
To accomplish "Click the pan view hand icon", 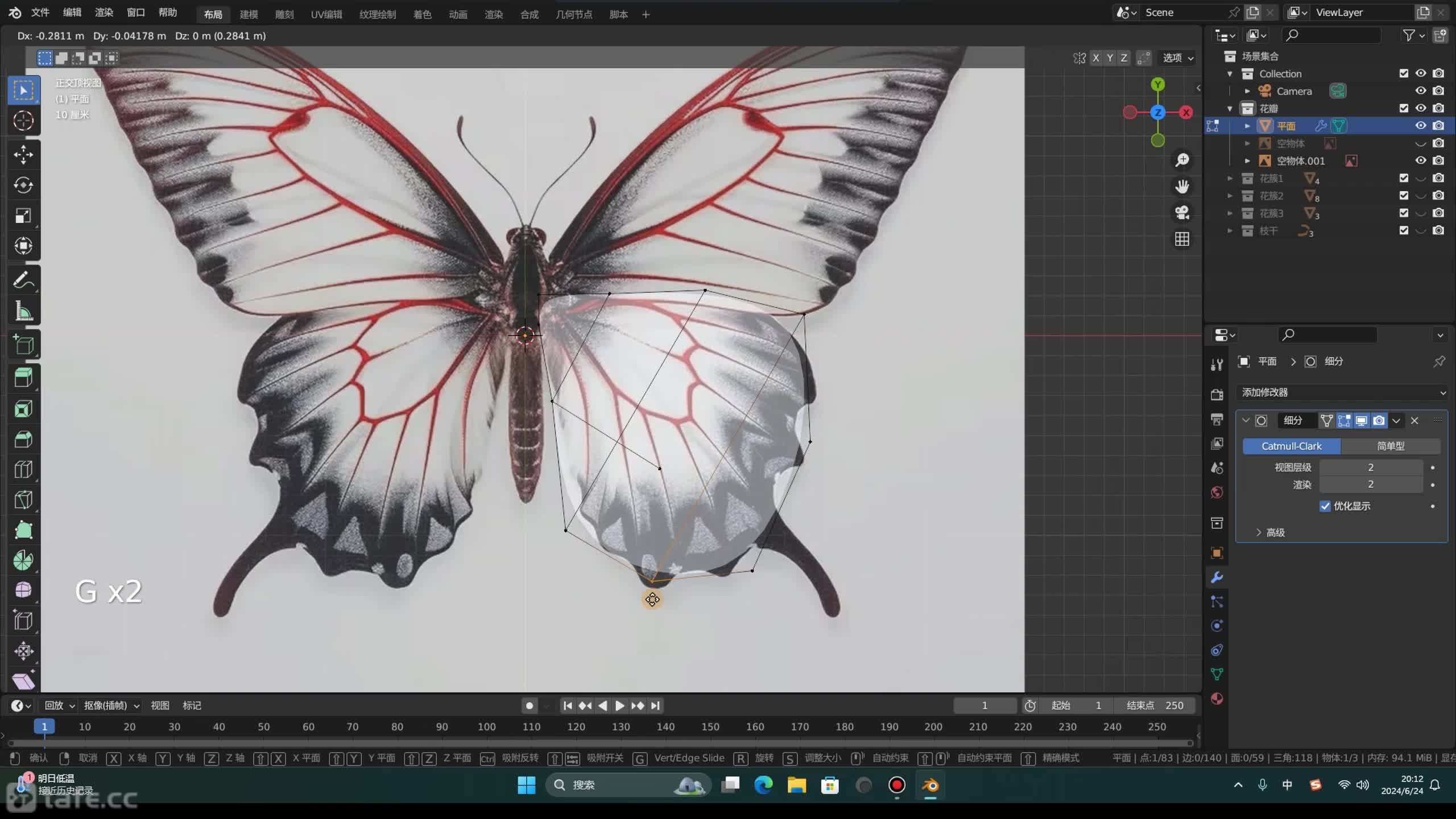I will click(1182, 186).
